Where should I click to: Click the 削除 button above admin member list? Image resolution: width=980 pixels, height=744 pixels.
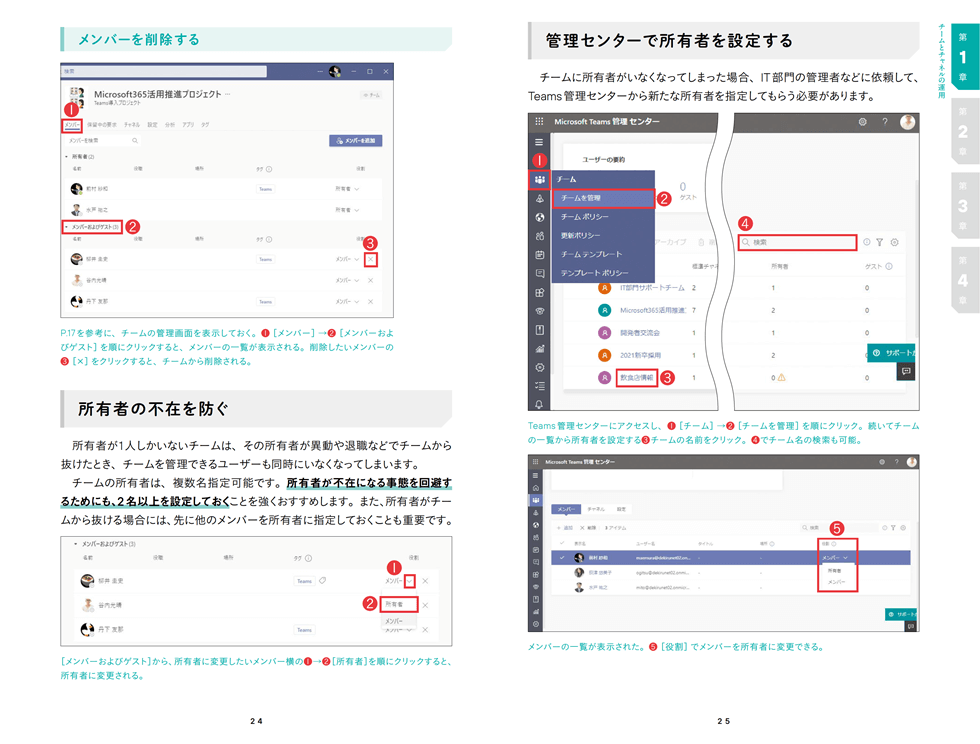coord(589,528)
